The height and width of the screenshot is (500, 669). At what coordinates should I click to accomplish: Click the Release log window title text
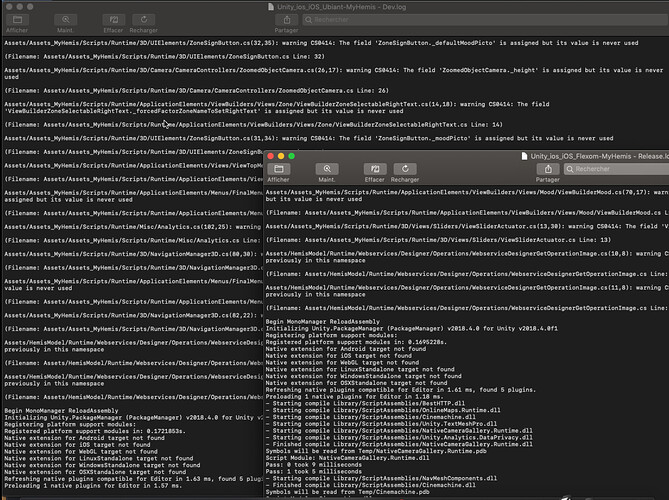599,156
